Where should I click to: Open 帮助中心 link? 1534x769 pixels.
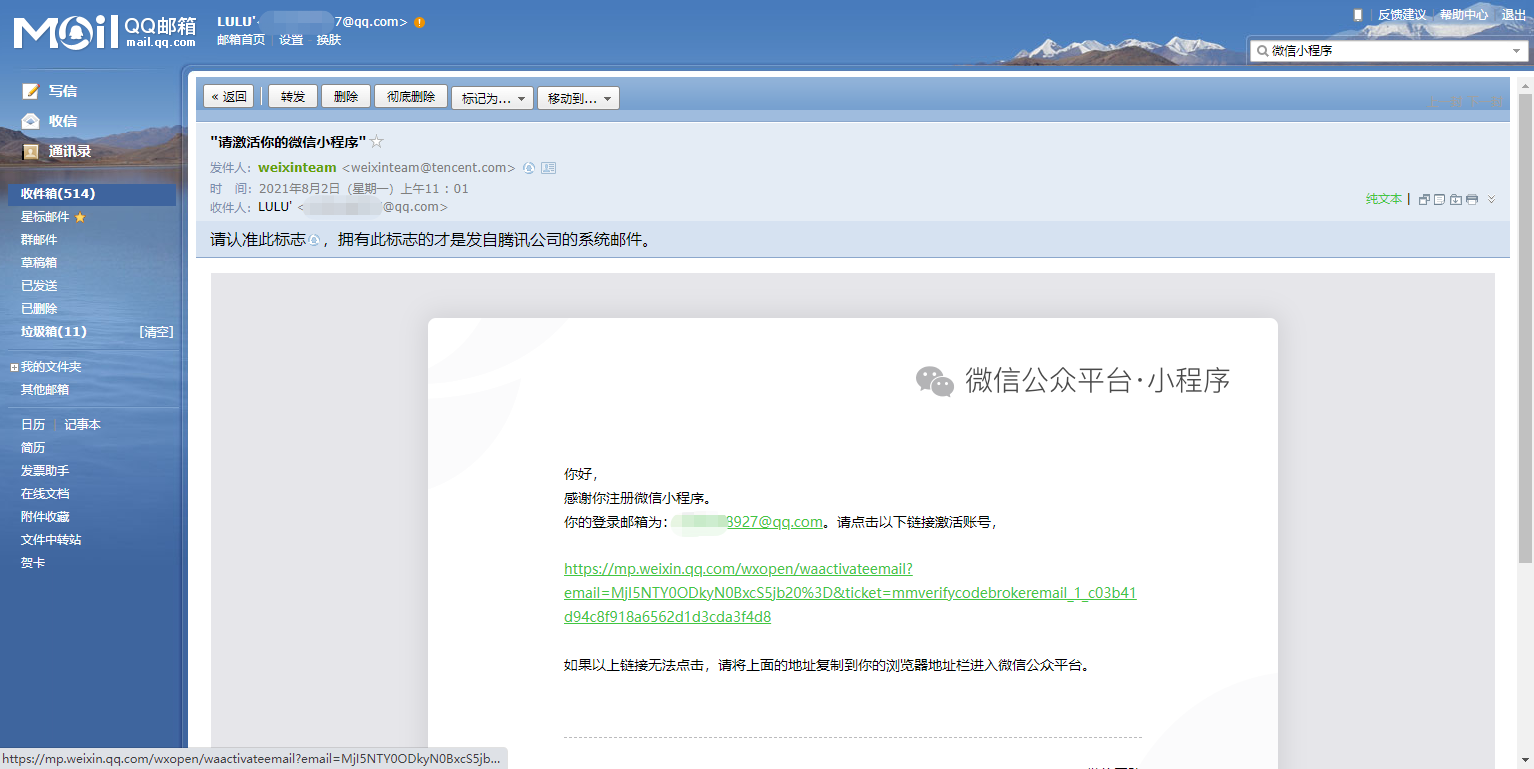click(x=1464, y=15)
